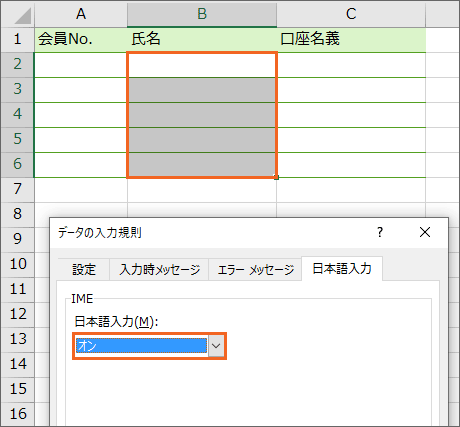Click cell A1 containing 会員No.
Viewport: 460px width, 427px height.
(81, 39)
